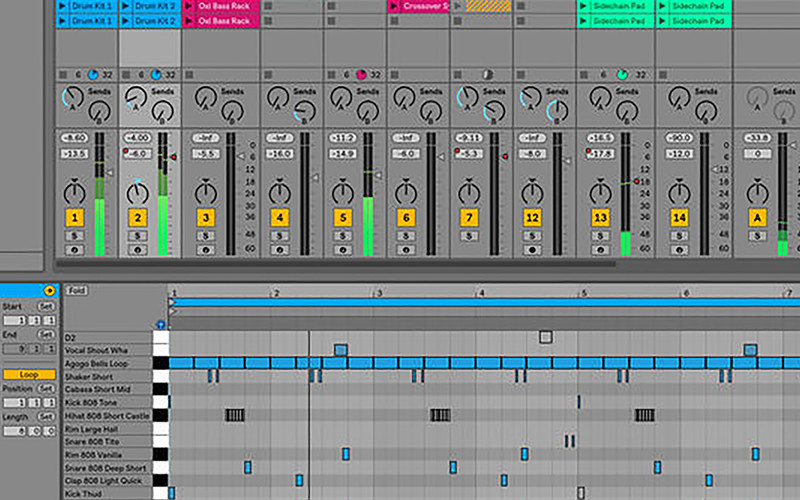The width and height of the screenshot is (800, 500).
Task: Click Set button beside Start
Action: pyautogui.click(x=46, y=307)
